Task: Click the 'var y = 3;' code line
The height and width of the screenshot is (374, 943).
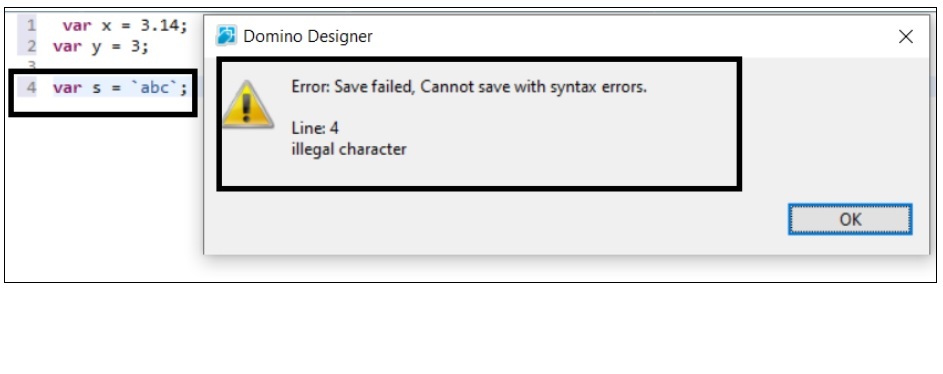Action: pos(100,46)
